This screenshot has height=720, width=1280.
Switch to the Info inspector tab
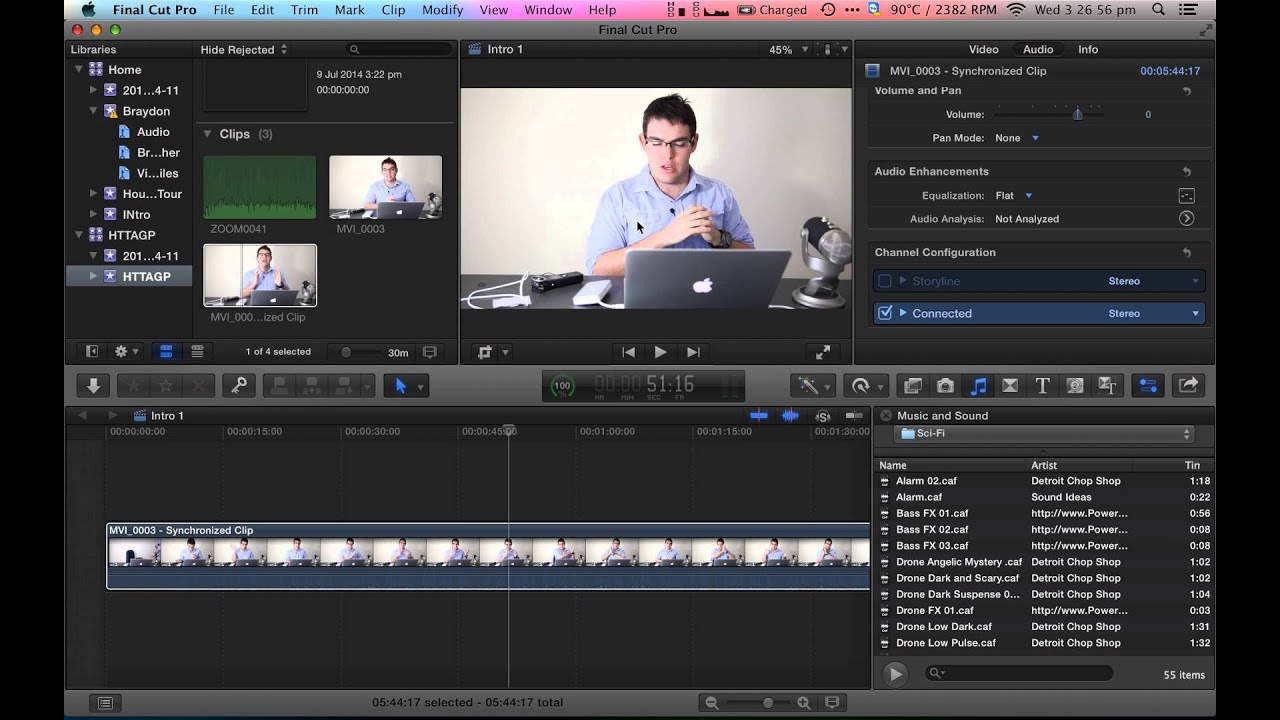(1088, 49)
